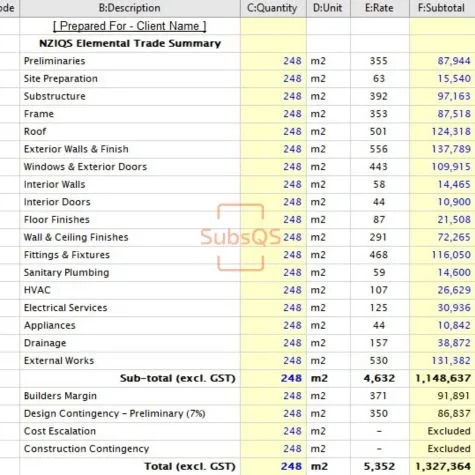Click the Design Contingency subtotal 86,837
This screenshot has height=475, width=475.
[454, 414]
